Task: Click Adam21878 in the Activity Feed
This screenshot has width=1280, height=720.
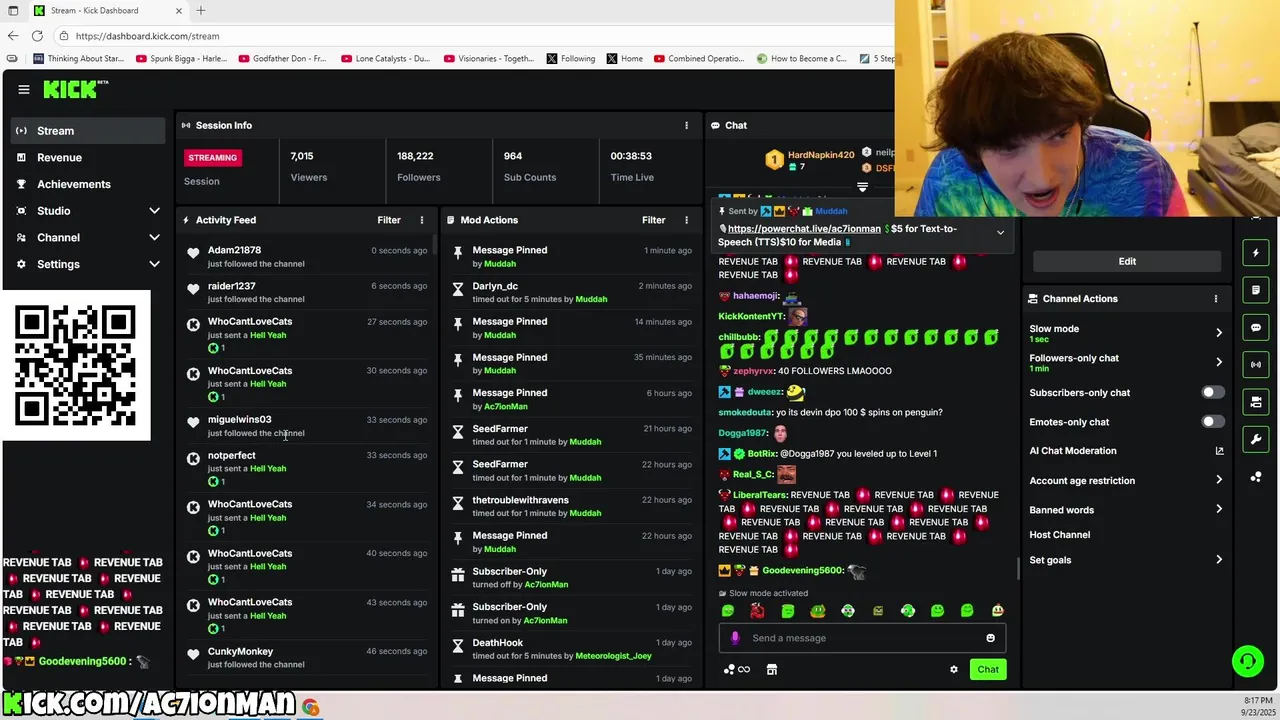Action: 234,250
